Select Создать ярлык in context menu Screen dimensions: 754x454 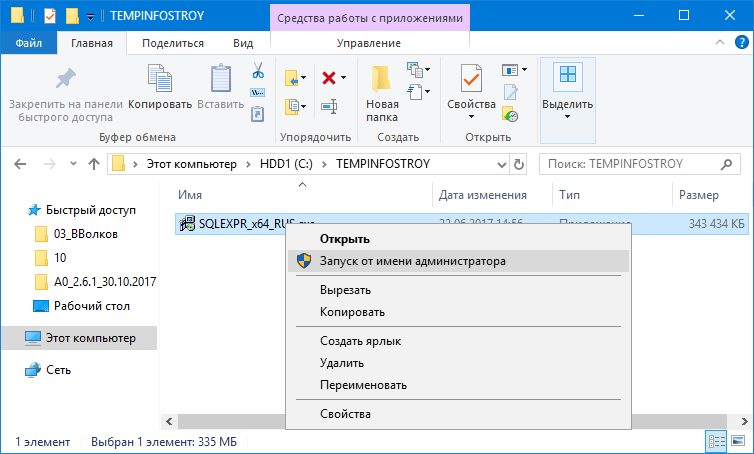(360, 341)
